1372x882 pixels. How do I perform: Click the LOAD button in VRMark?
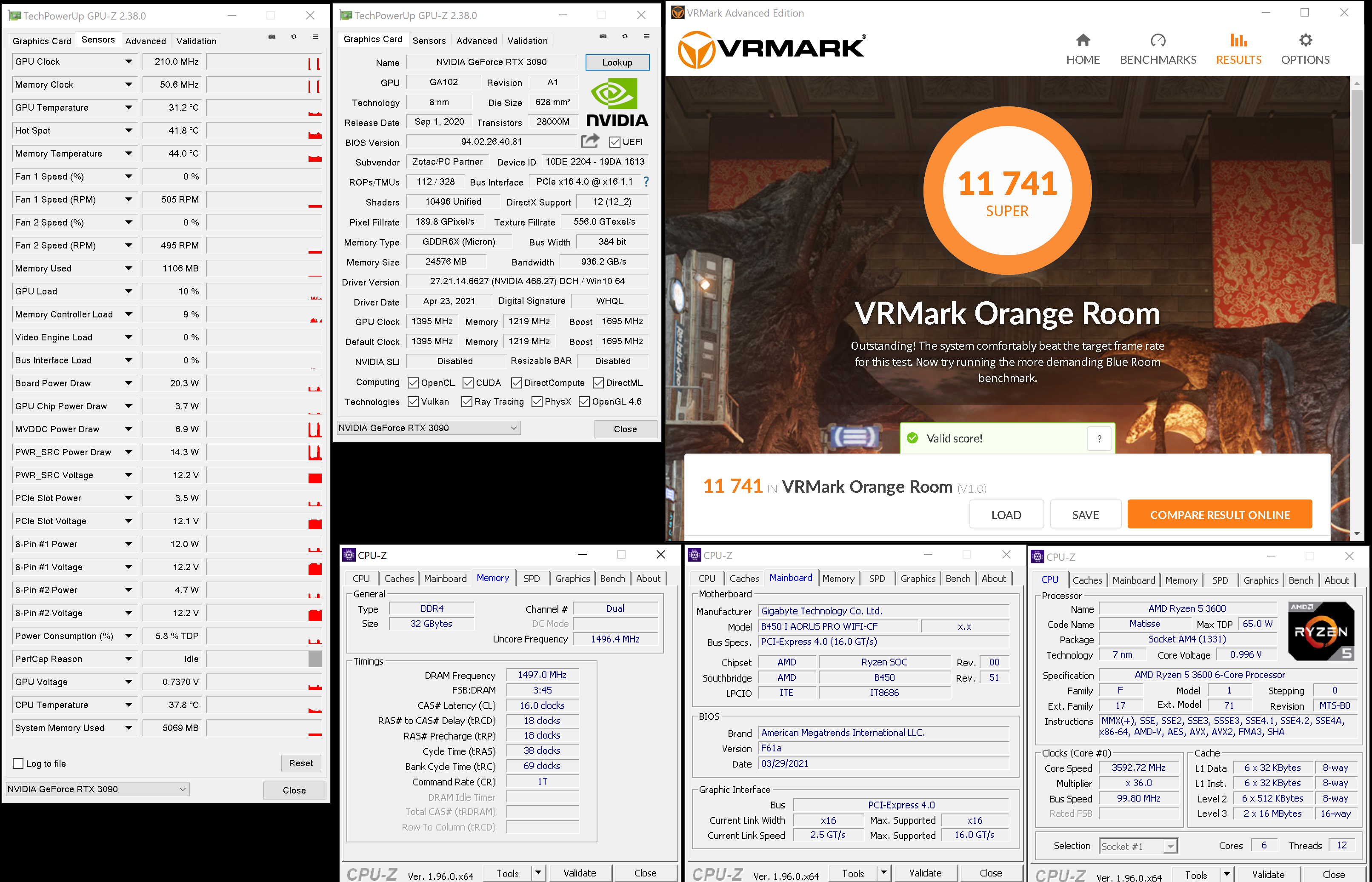pos(1006,514)
